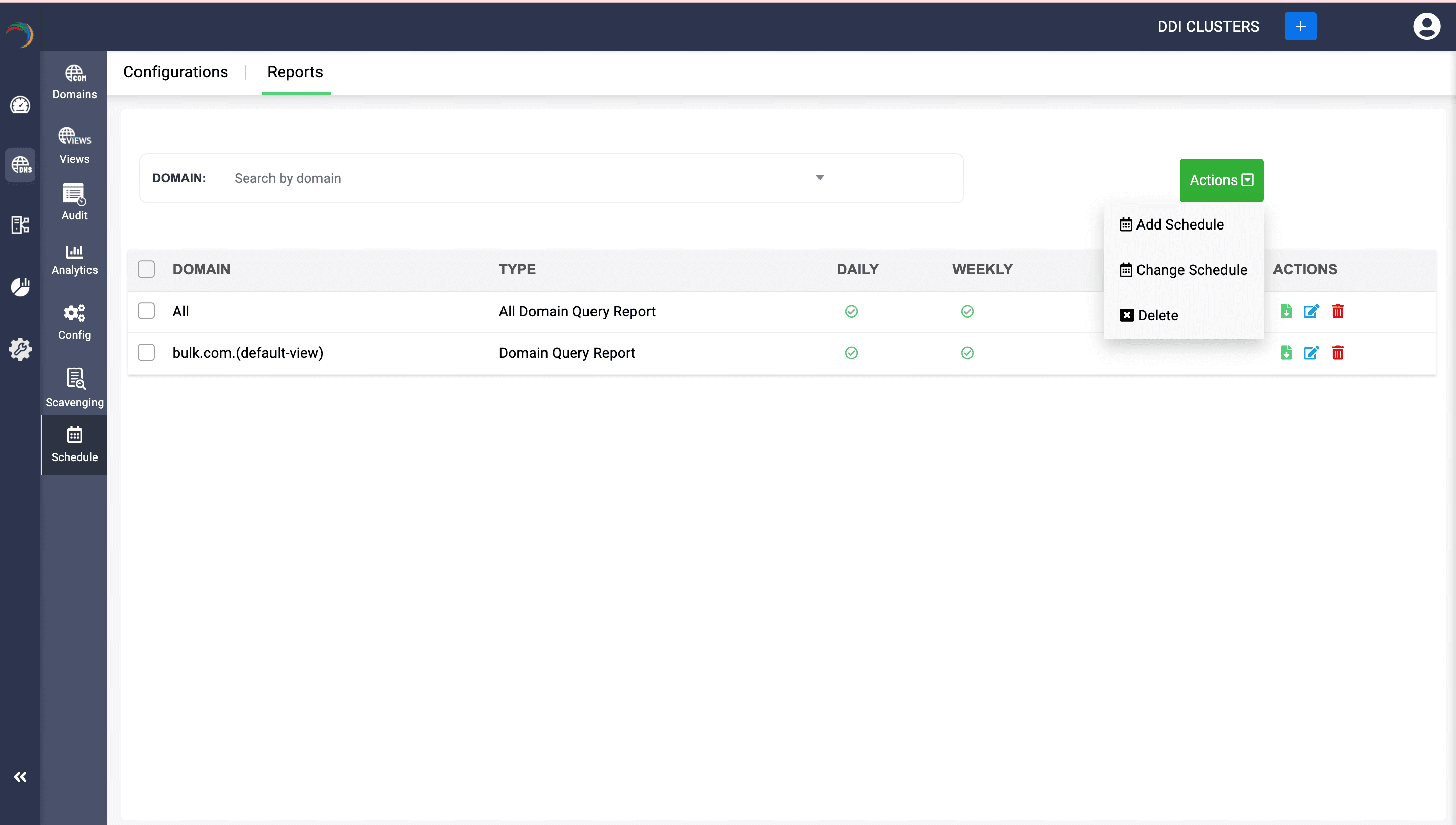Image resolution: width=1456 pixels, height=825 pixels.
Task: Click the blue edit icon for All row
Action: (x=1311, y=311)
